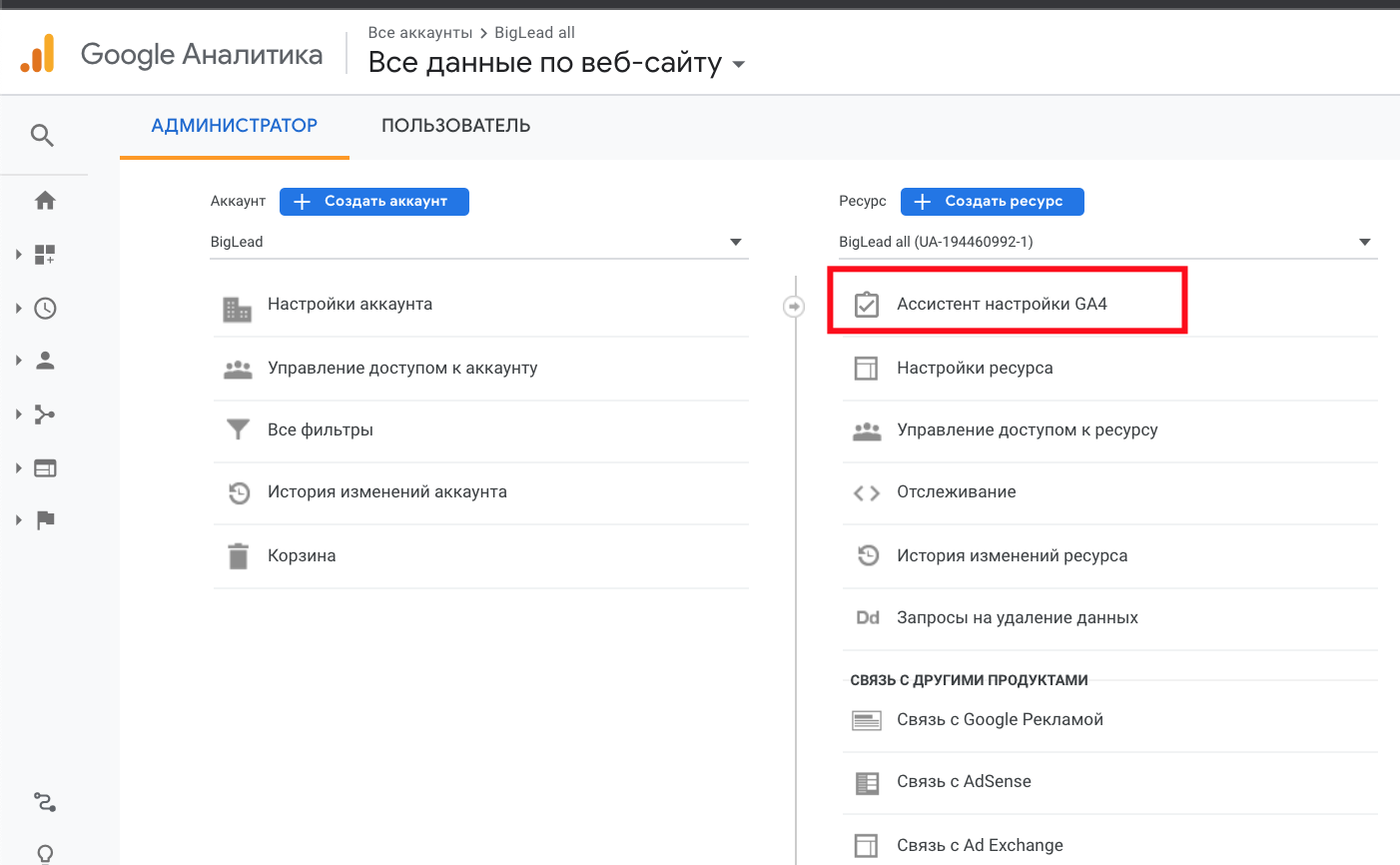
Task: Open the Home icon in sidebar
Action: coord(45,201)
